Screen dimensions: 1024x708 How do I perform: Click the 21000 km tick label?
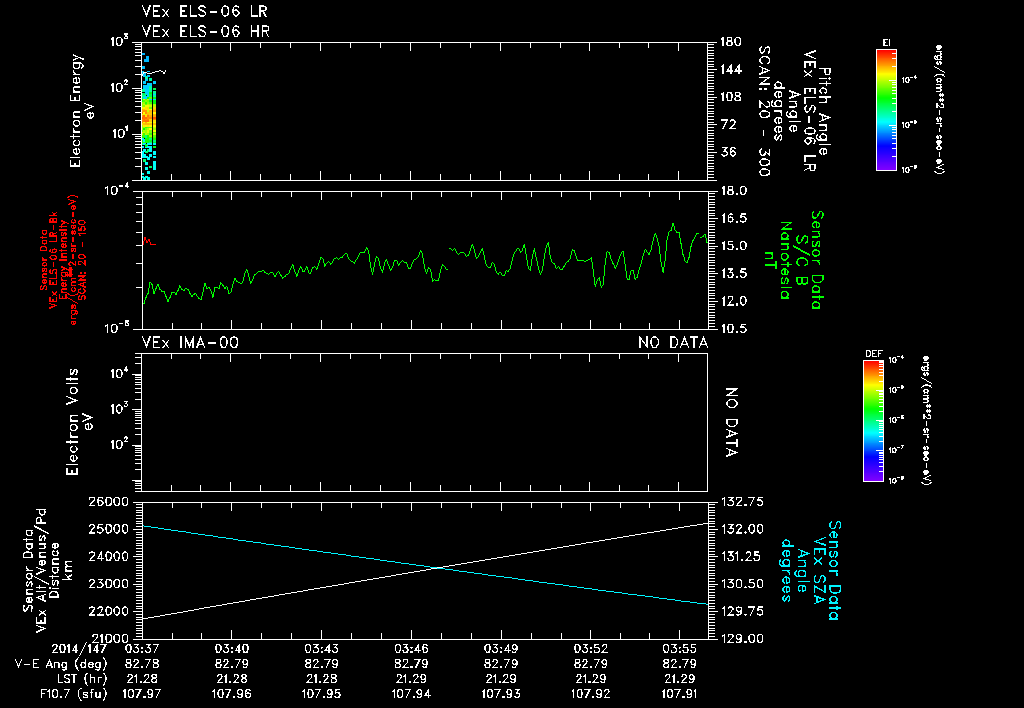click(x=108, y=639)
